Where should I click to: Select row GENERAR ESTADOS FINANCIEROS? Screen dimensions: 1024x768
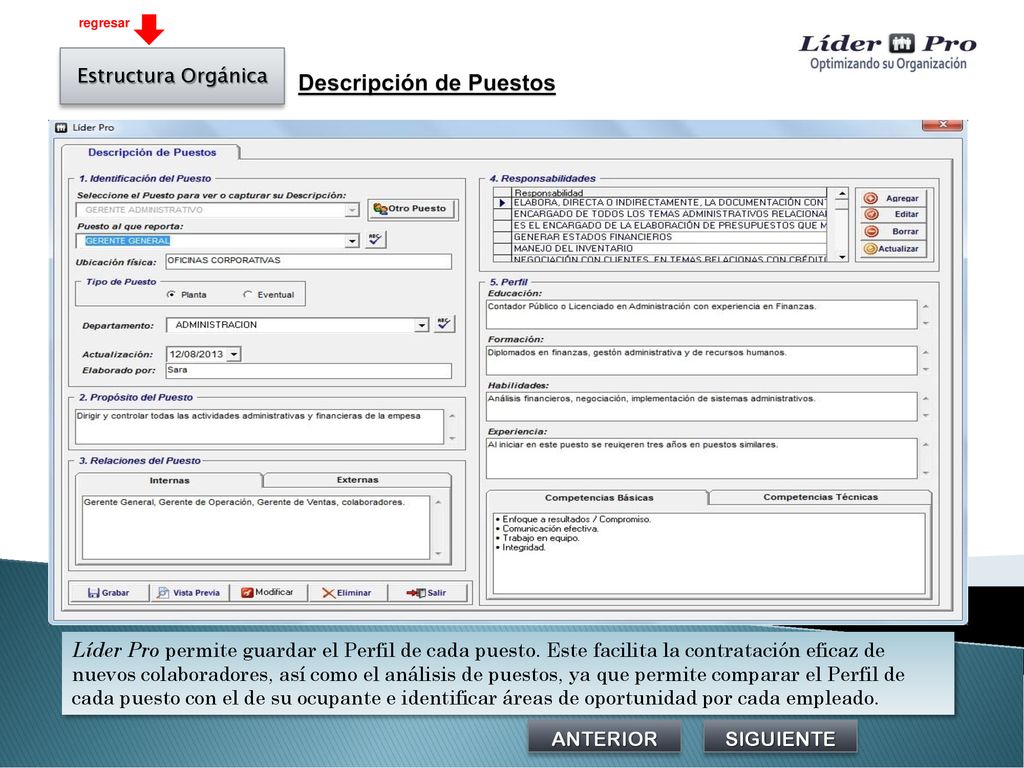[669, 237]
